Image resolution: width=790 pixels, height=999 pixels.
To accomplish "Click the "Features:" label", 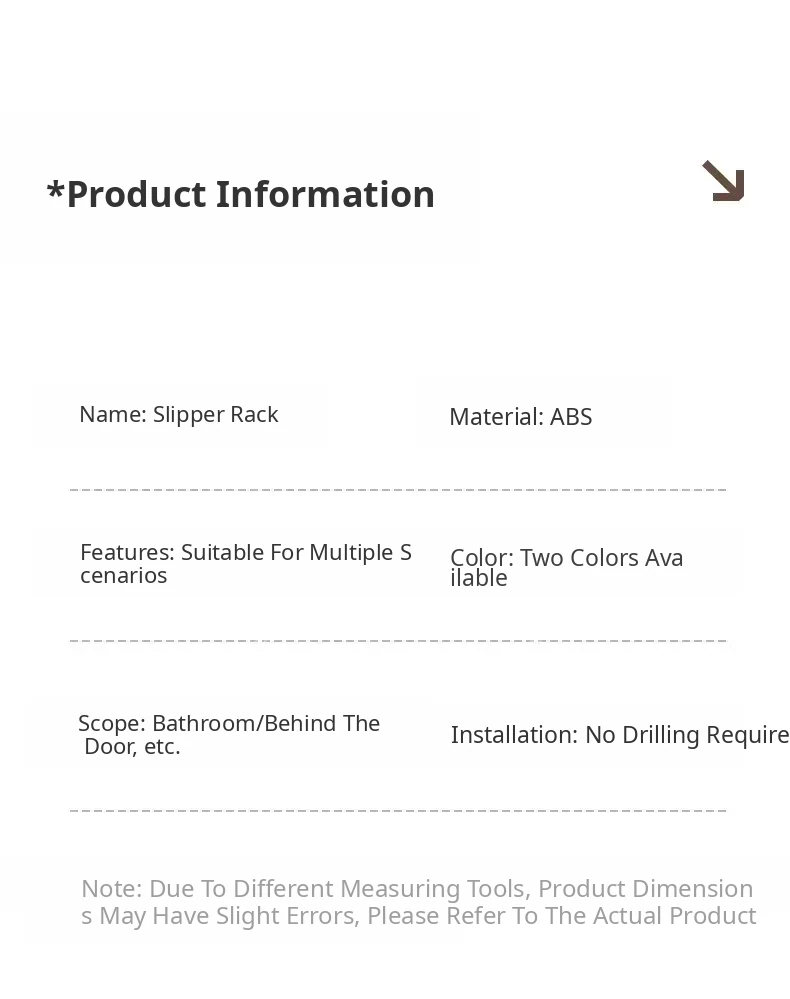I will pyautogui.click(x=127, y=553).
